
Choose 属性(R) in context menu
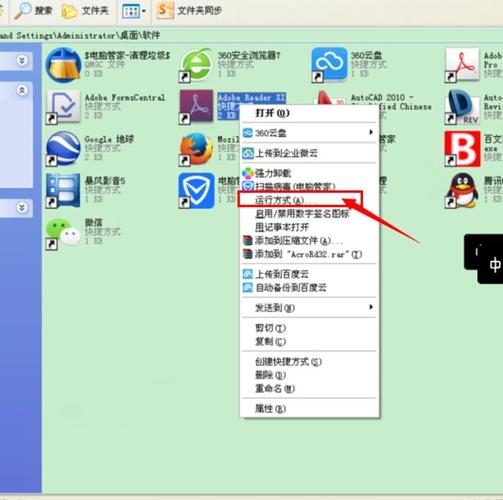(x=310, y=409)
